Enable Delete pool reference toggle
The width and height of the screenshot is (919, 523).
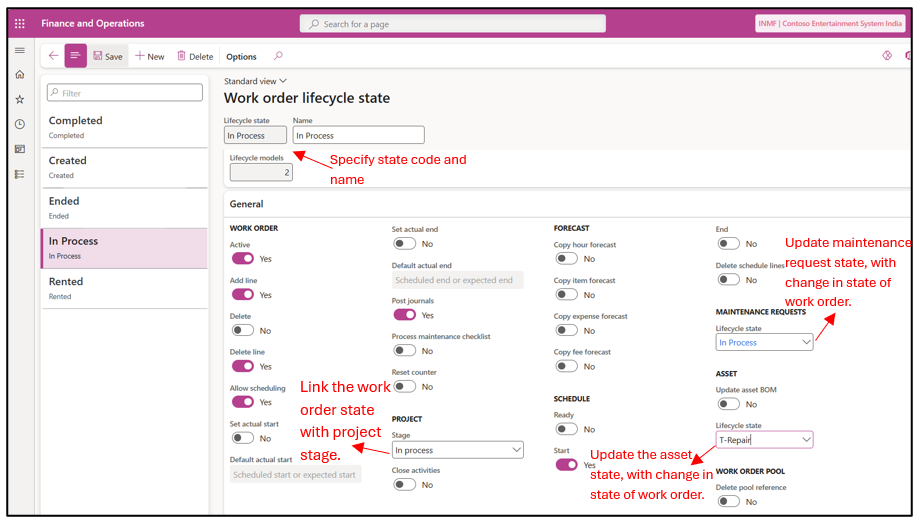pos(729,501)
